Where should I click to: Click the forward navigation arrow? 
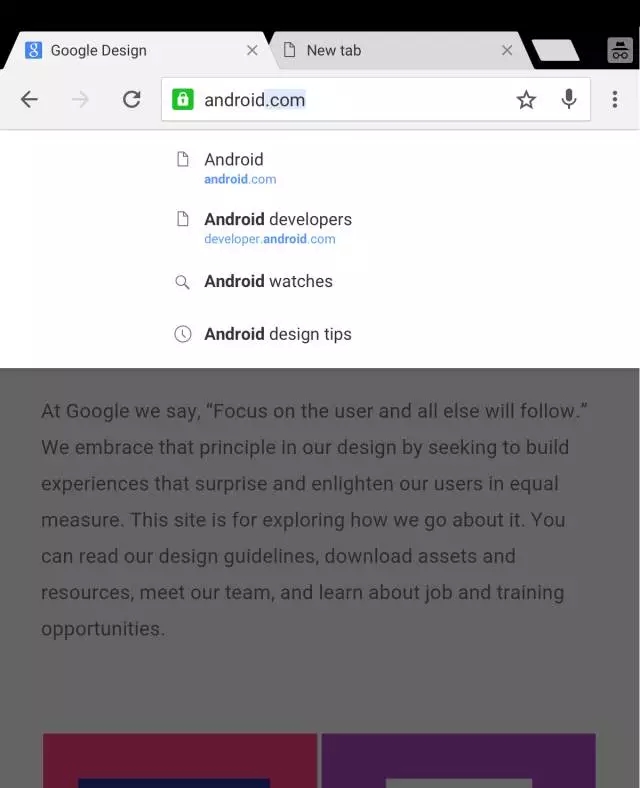point(80,99)
